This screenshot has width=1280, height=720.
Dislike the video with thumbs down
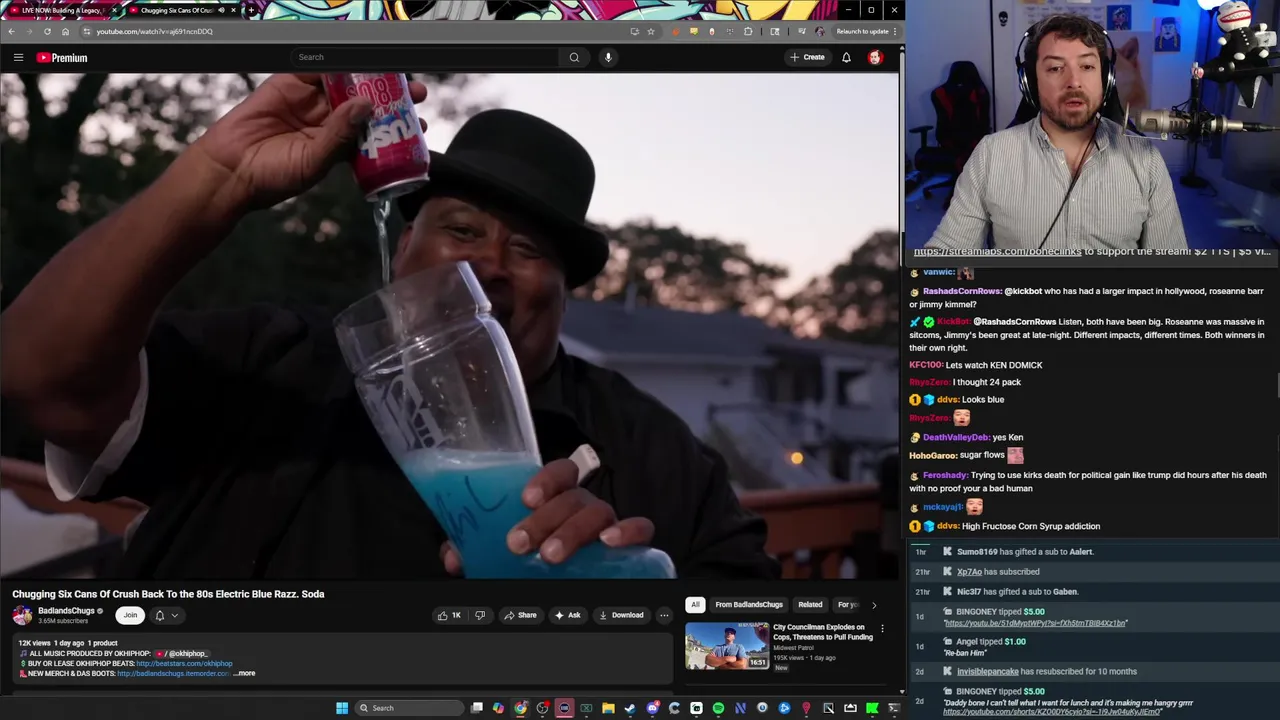[480, 615]
